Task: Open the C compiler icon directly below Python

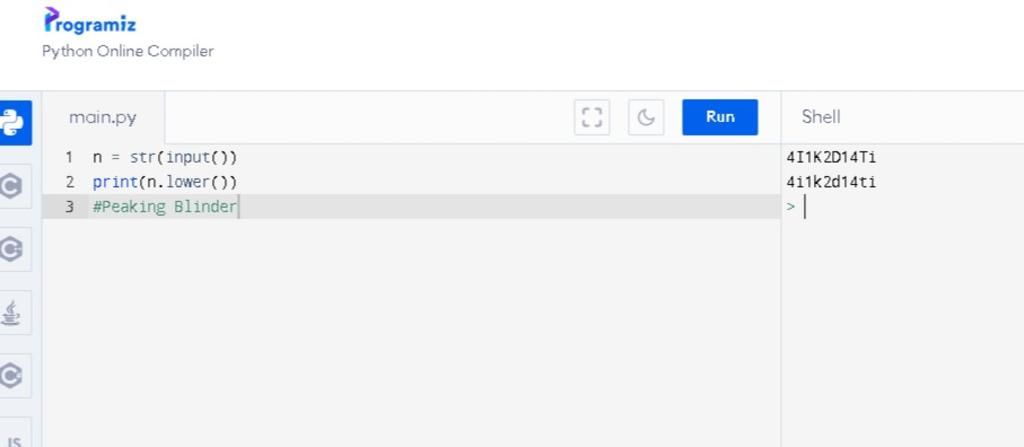Action: [12, 186]
